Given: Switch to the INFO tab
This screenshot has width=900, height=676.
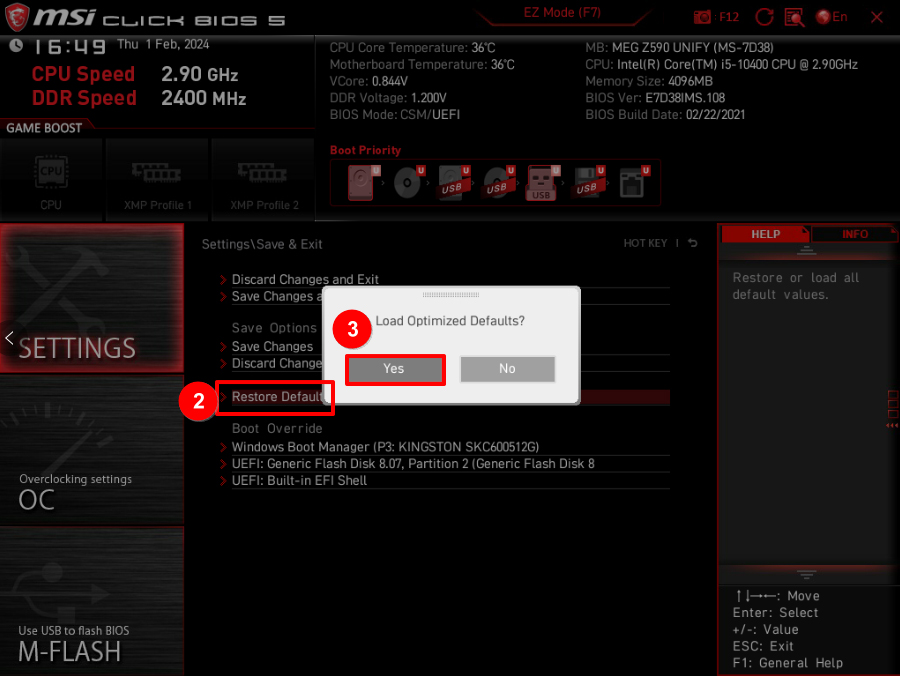Looking at the screenshot, I should pos(854,233).
